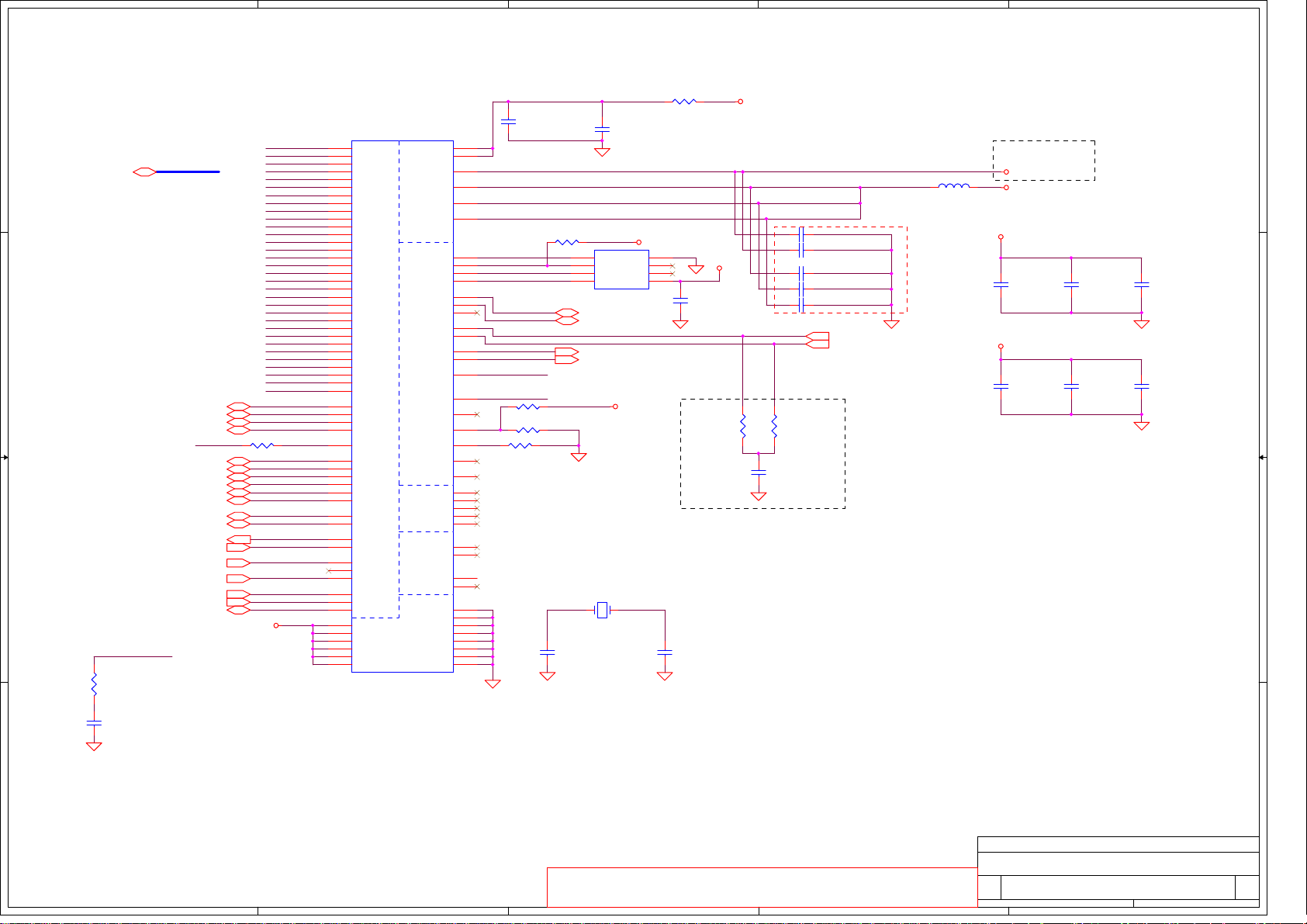Select the crystal oscillator symbol
This screenshot has height=924, width=1307.
[602, 611]
